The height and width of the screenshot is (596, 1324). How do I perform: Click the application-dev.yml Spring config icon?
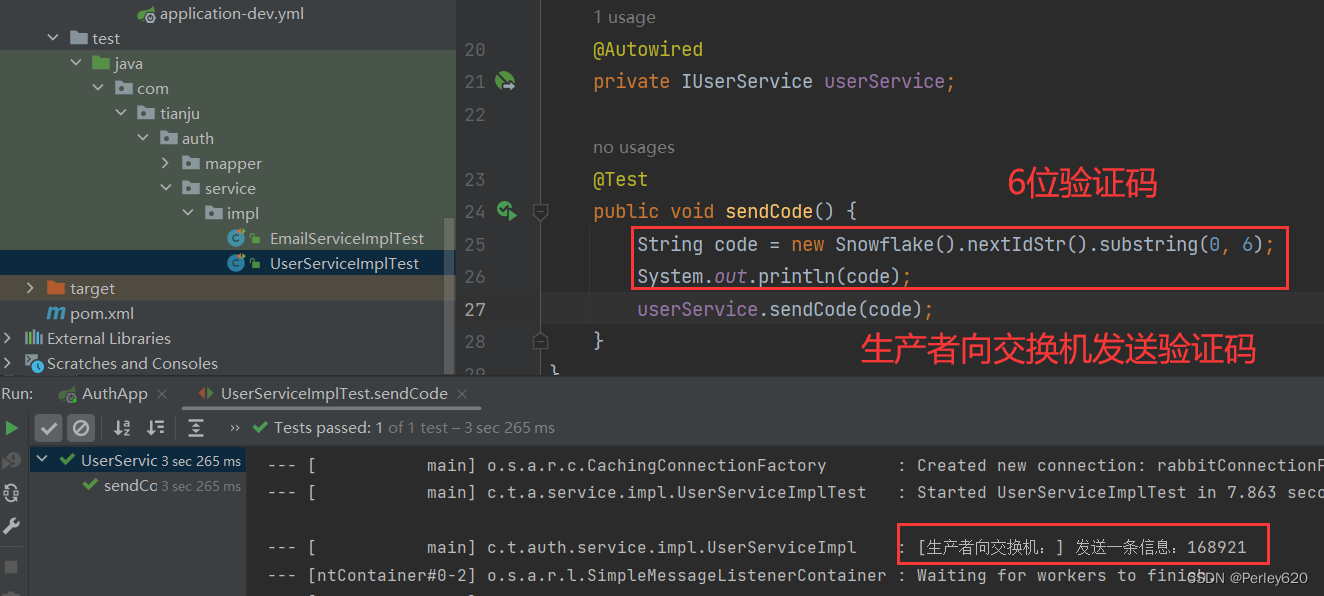coord(147,15)
